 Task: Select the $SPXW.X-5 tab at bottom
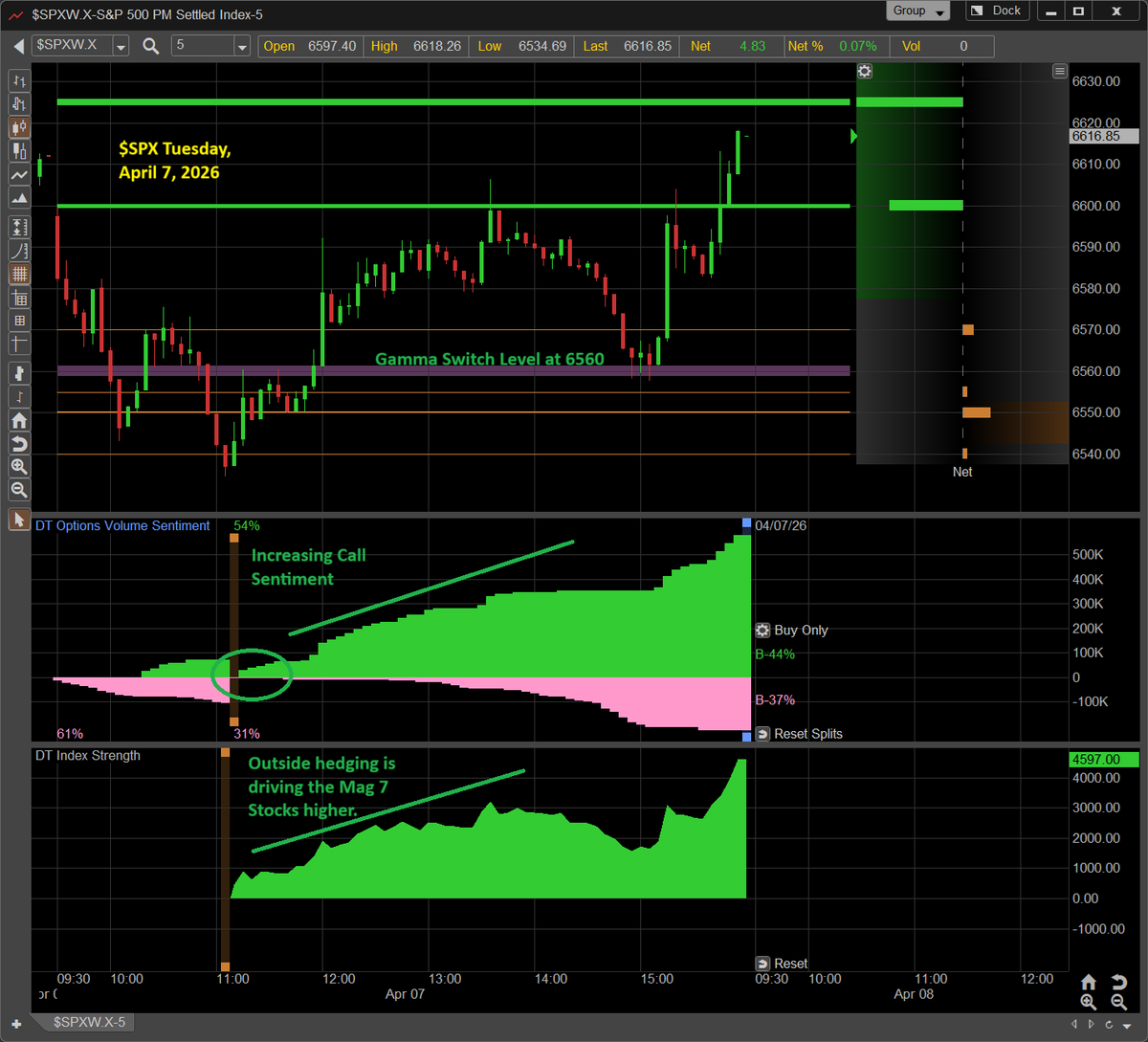point(89,1023)
